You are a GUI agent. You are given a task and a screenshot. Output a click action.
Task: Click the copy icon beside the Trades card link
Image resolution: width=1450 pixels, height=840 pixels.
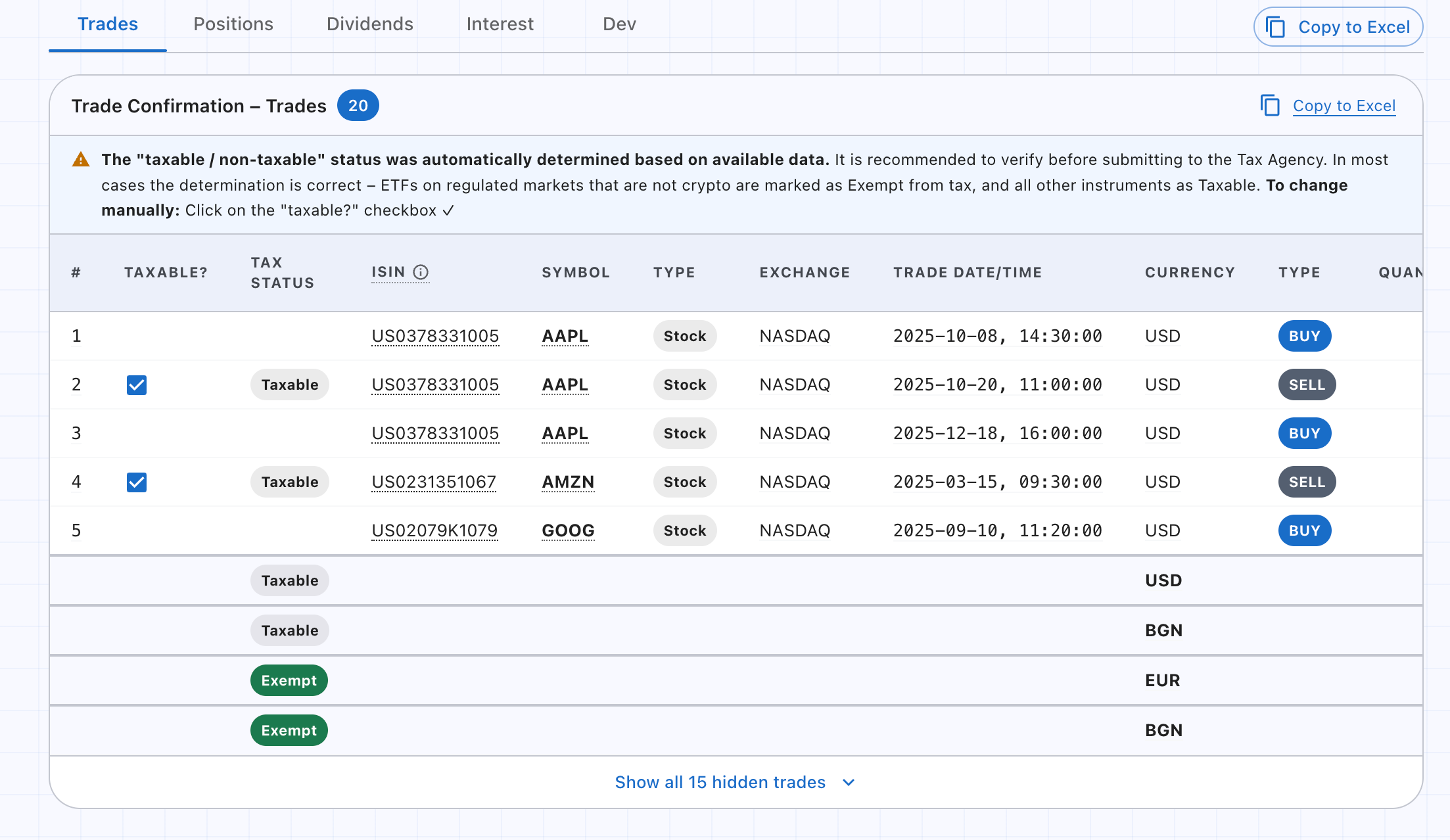pyautogui.click(x=1270, y=106)
